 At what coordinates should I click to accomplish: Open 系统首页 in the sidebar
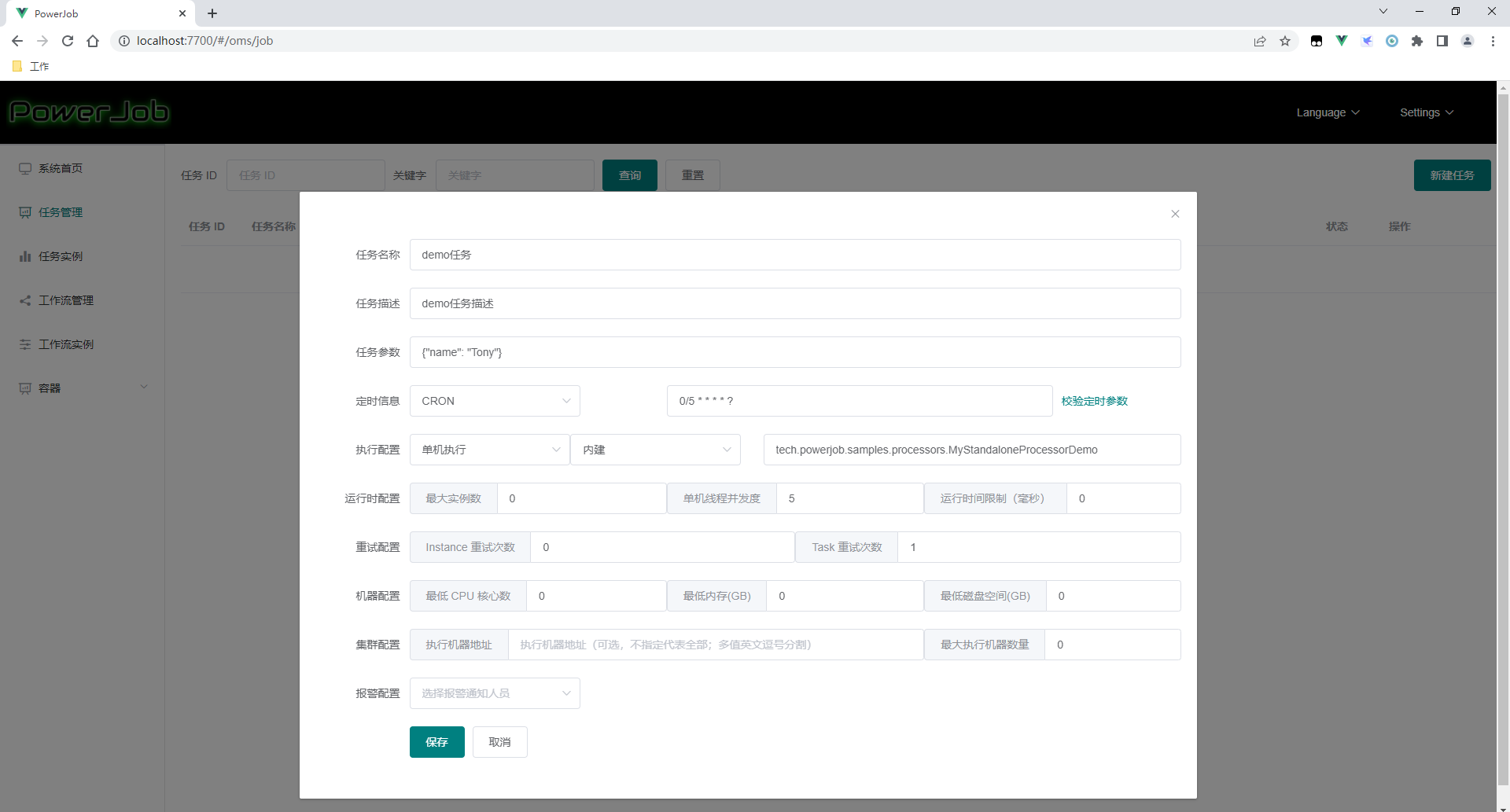click(82, 168)
